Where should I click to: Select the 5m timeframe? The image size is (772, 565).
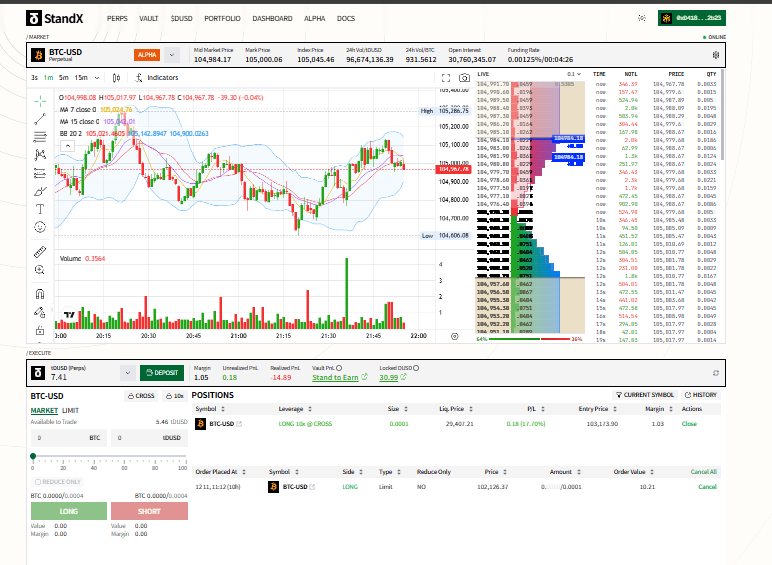click(x=64, y=78)
